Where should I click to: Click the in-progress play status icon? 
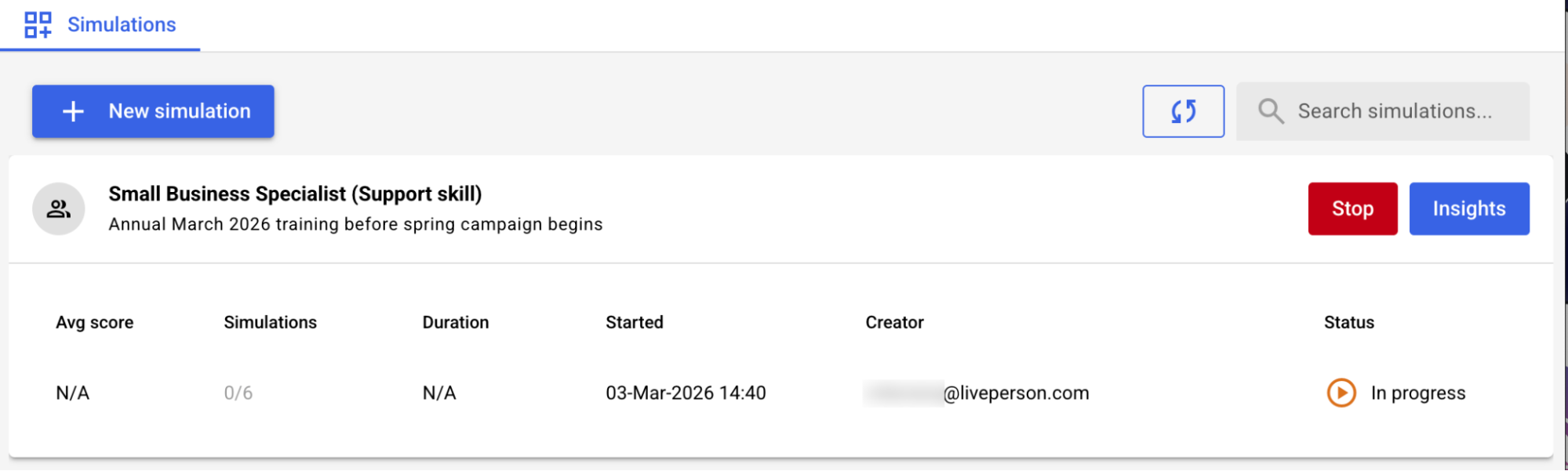point(1341,393)
